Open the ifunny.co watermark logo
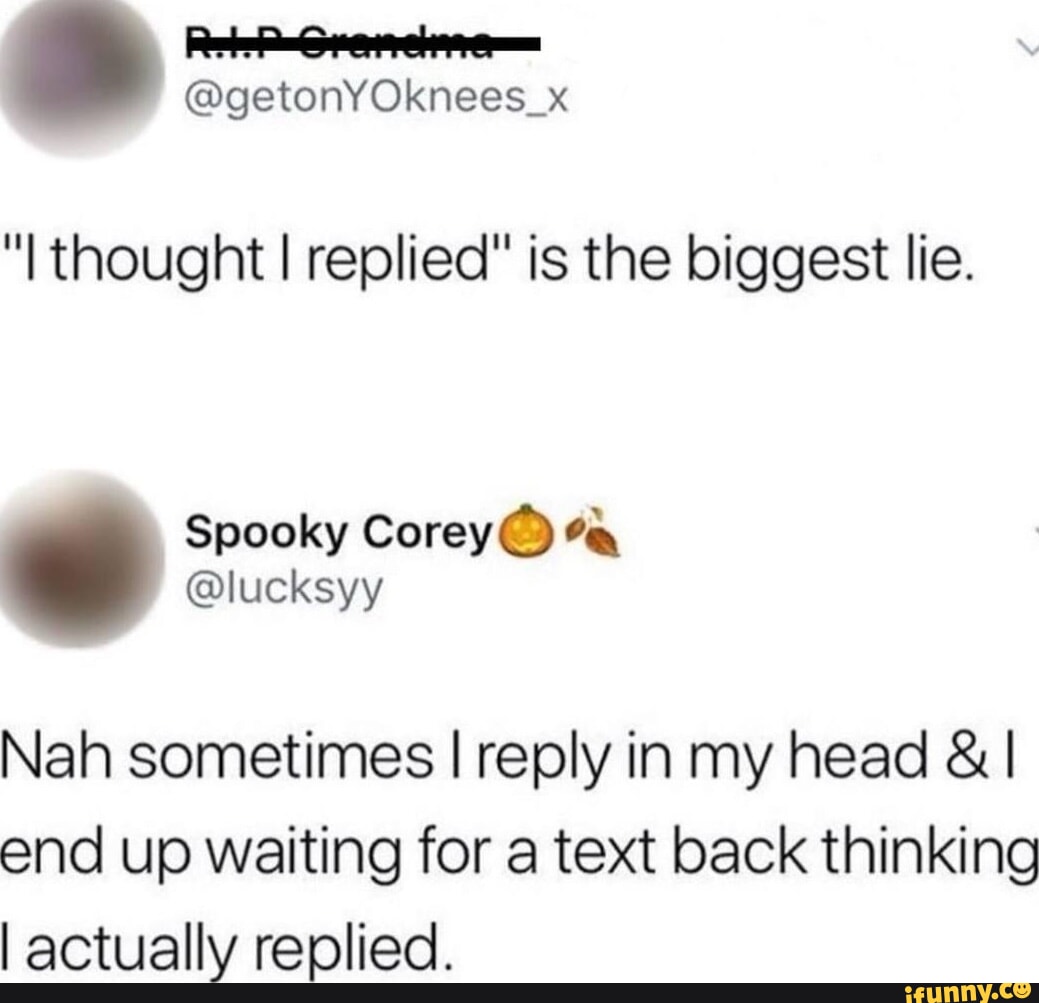 click(966, 992)
